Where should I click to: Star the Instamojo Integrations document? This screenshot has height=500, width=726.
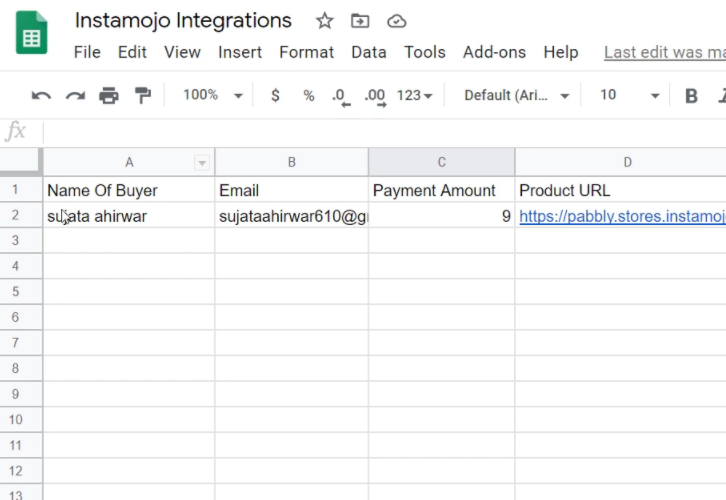pos(325,21)
